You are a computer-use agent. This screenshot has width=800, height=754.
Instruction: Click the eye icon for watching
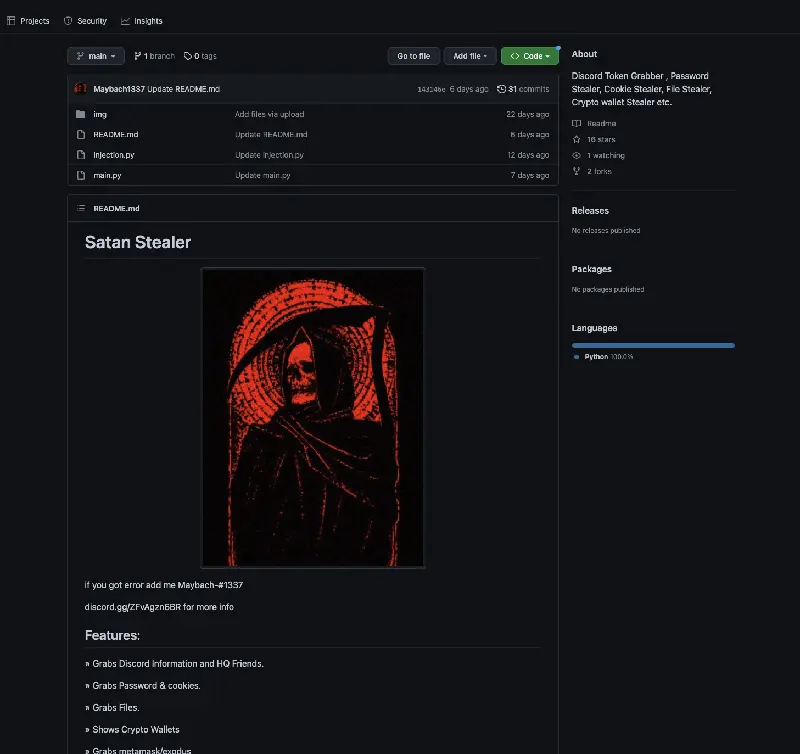(x=577, y=156)
